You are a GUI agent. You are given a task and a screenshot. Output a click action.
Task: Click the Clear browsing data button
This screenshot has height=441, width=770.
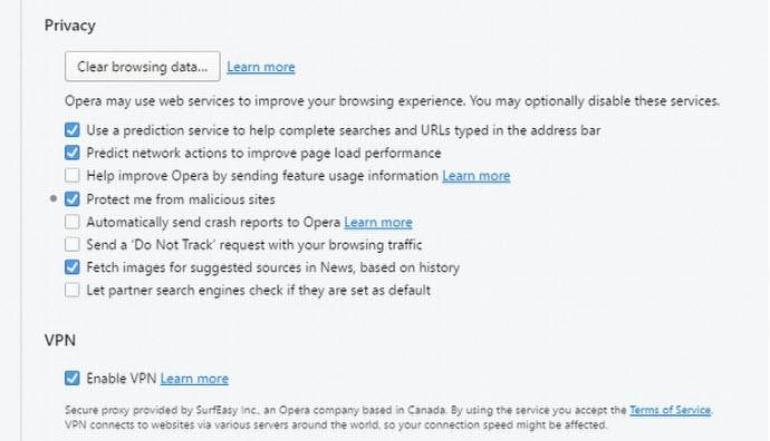pos(142,67)
